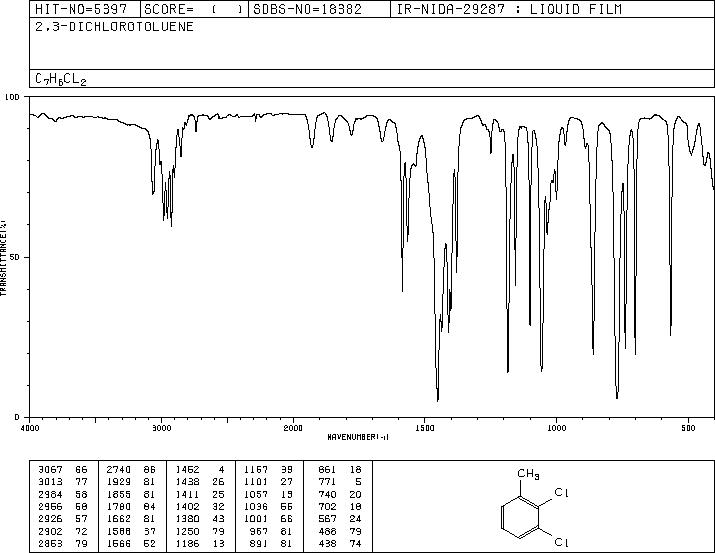This screenshot has width=715, height=553.
Task: Click the 2740 wavenumber table cell
Action: [x=119, y=470]
